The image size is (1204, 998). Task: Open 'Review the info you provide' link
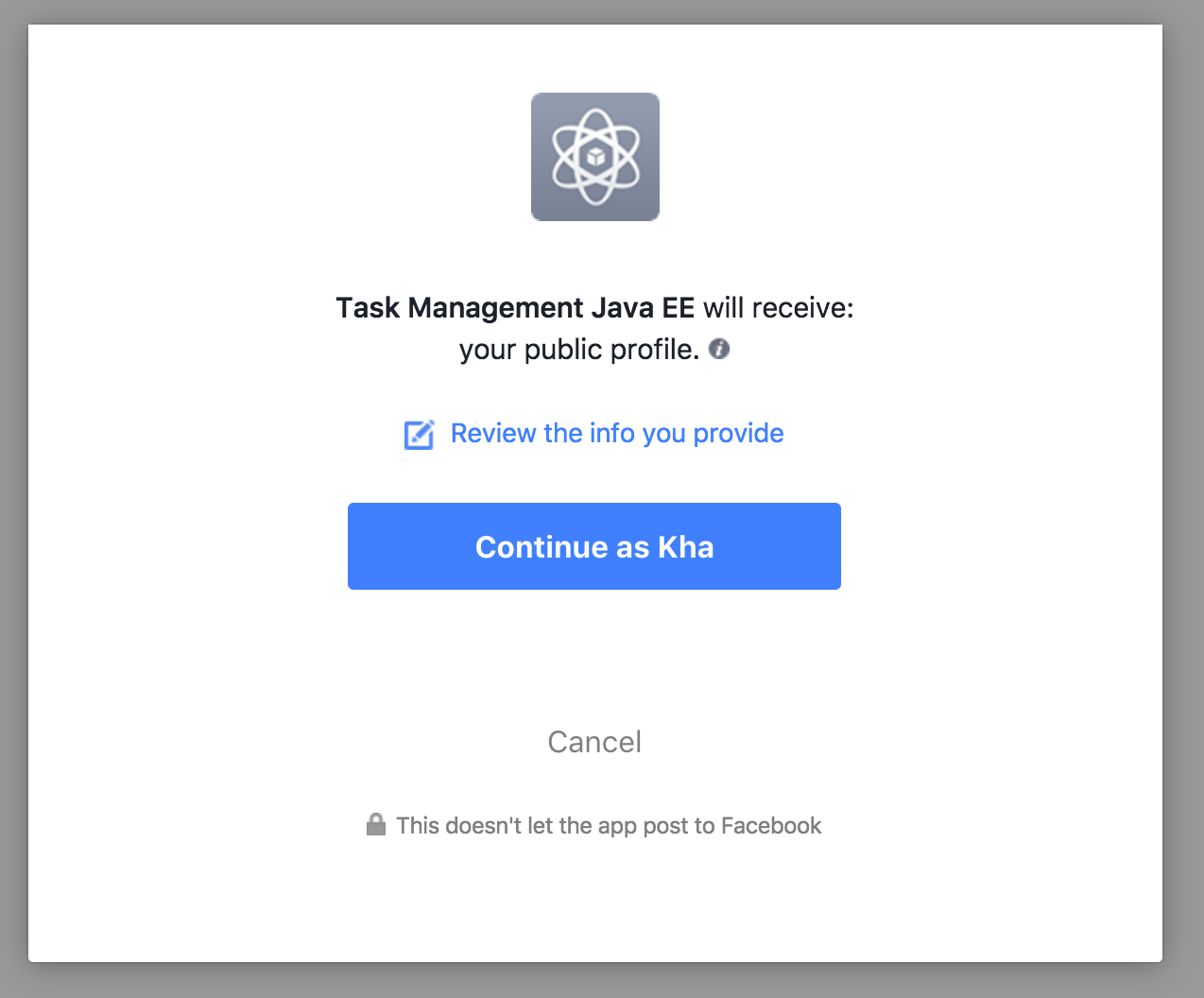pos(617,433)
